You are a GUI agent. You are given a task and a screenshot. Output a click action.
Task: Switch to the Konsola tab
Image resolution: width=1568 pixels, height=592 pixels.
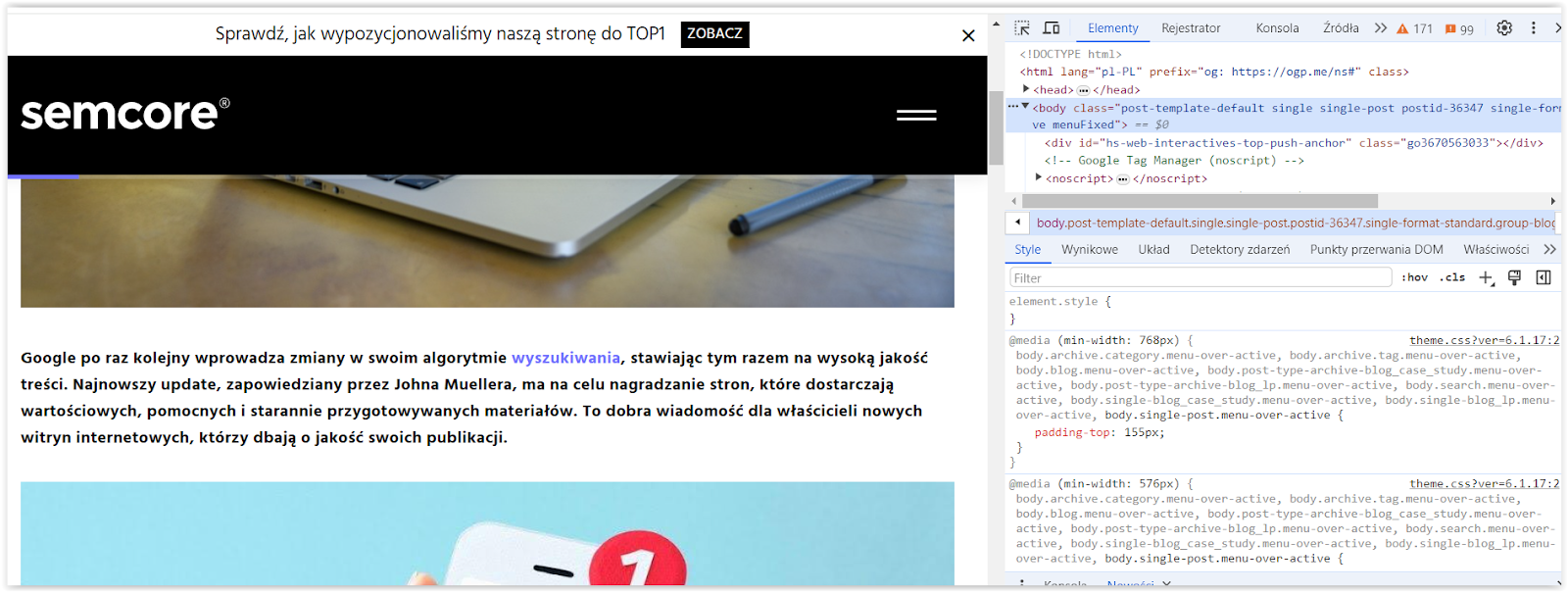point(1277,28)
